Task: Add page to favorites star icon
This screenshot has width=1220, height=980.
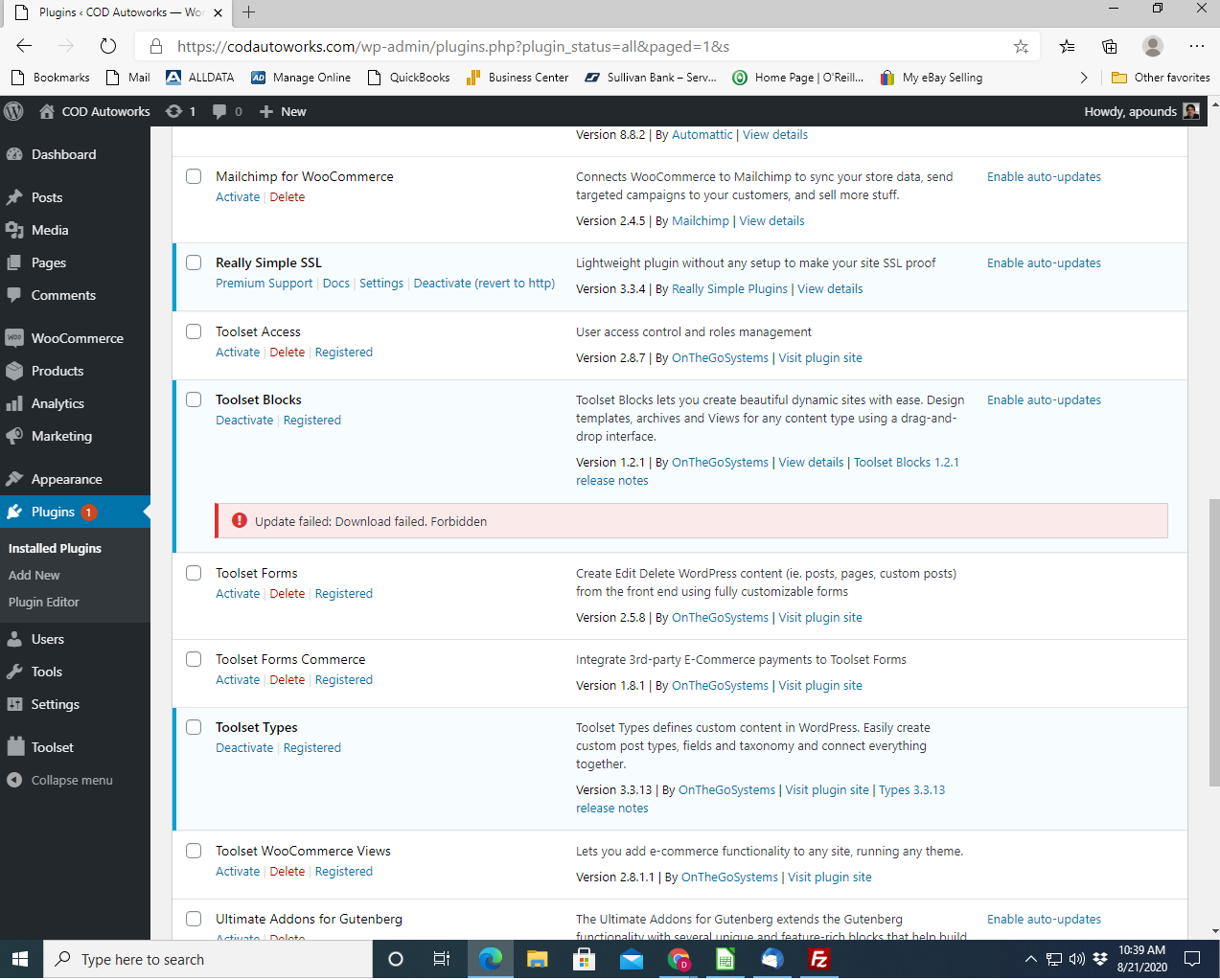Action: point(1021,46)
